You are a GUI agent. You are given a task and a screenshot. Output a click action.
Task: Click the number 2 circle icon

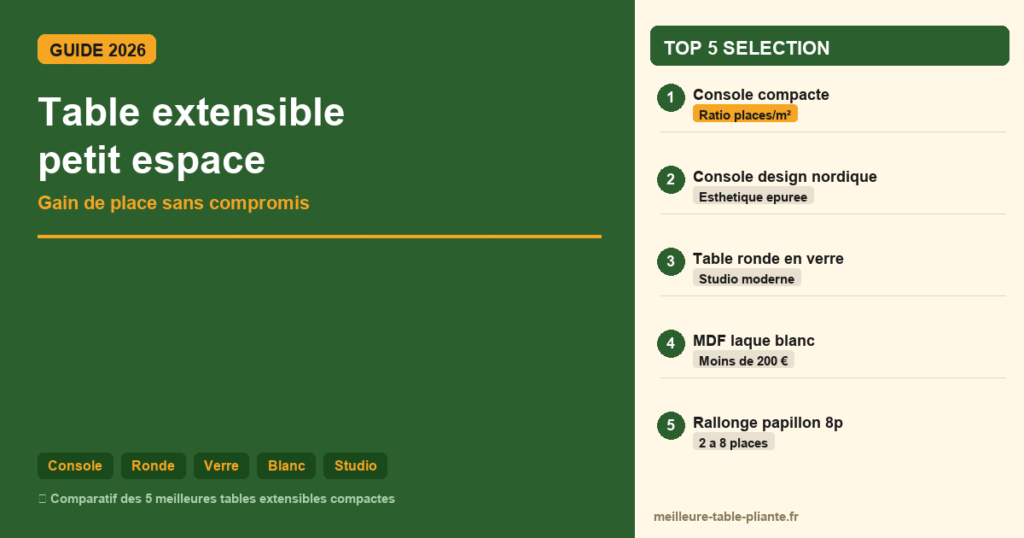pos(671,180)
